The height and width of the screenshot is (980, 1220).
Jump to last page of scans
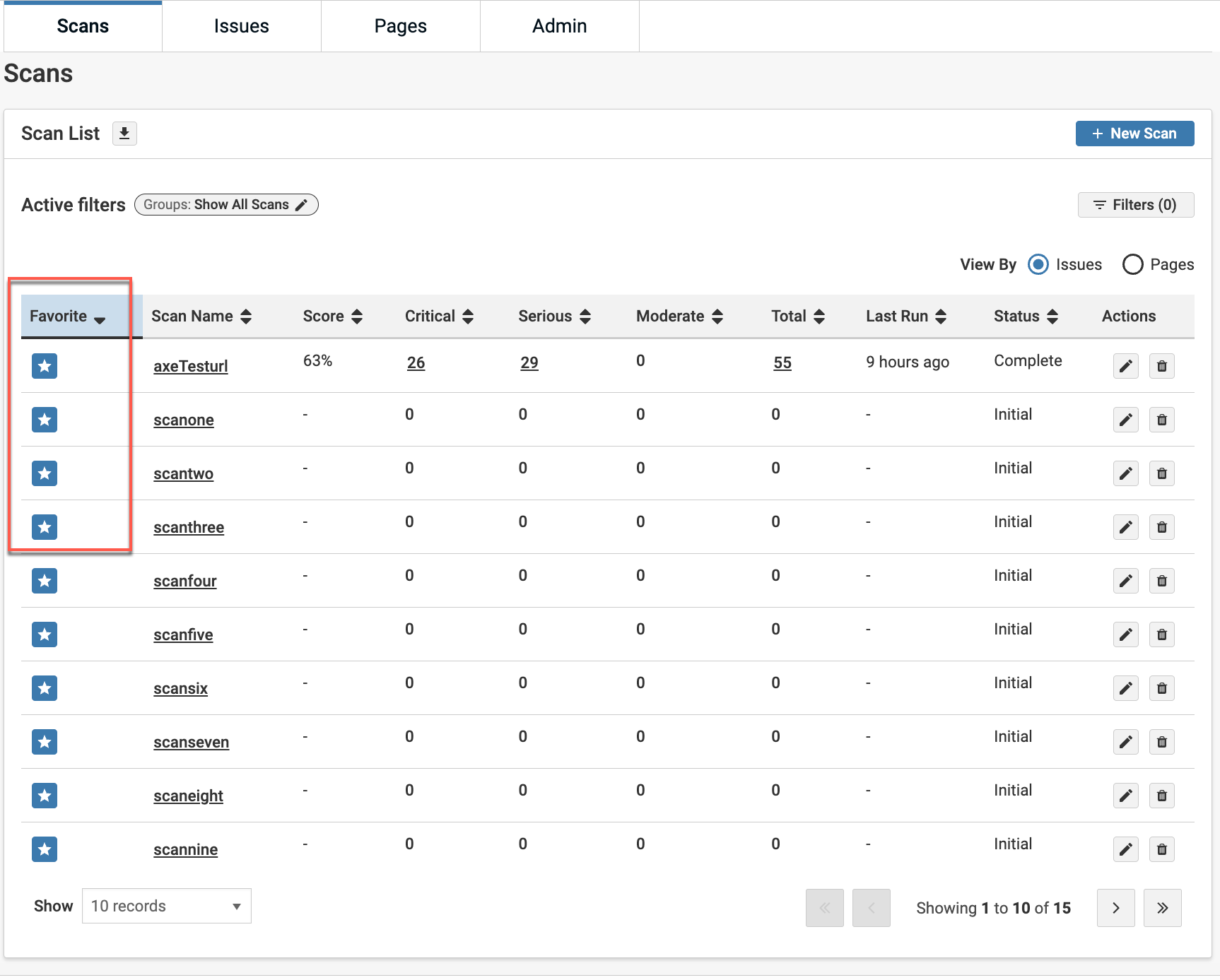pos(1162,908)
